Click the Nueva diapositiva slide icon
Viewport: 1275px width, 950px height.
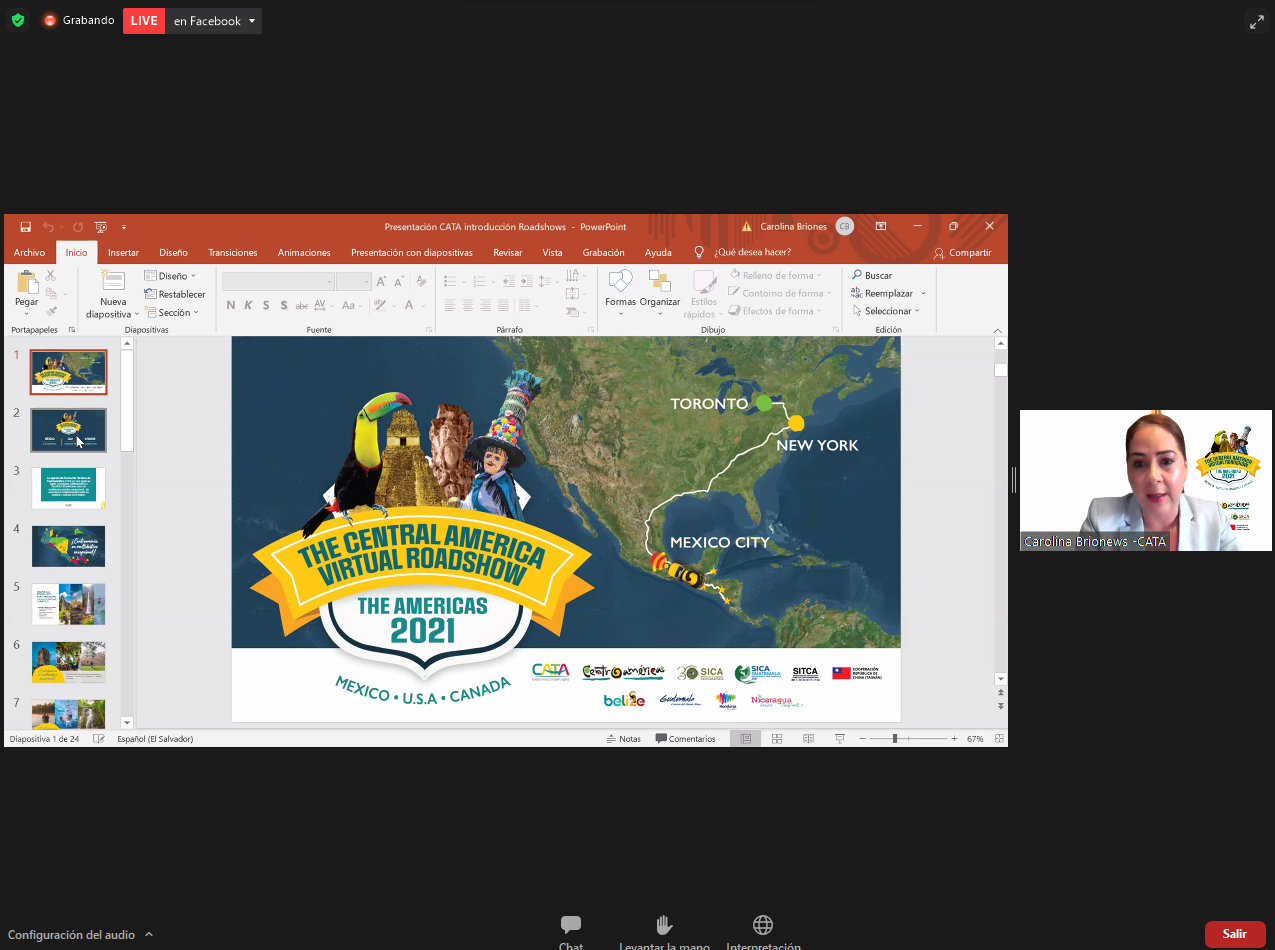113,281
